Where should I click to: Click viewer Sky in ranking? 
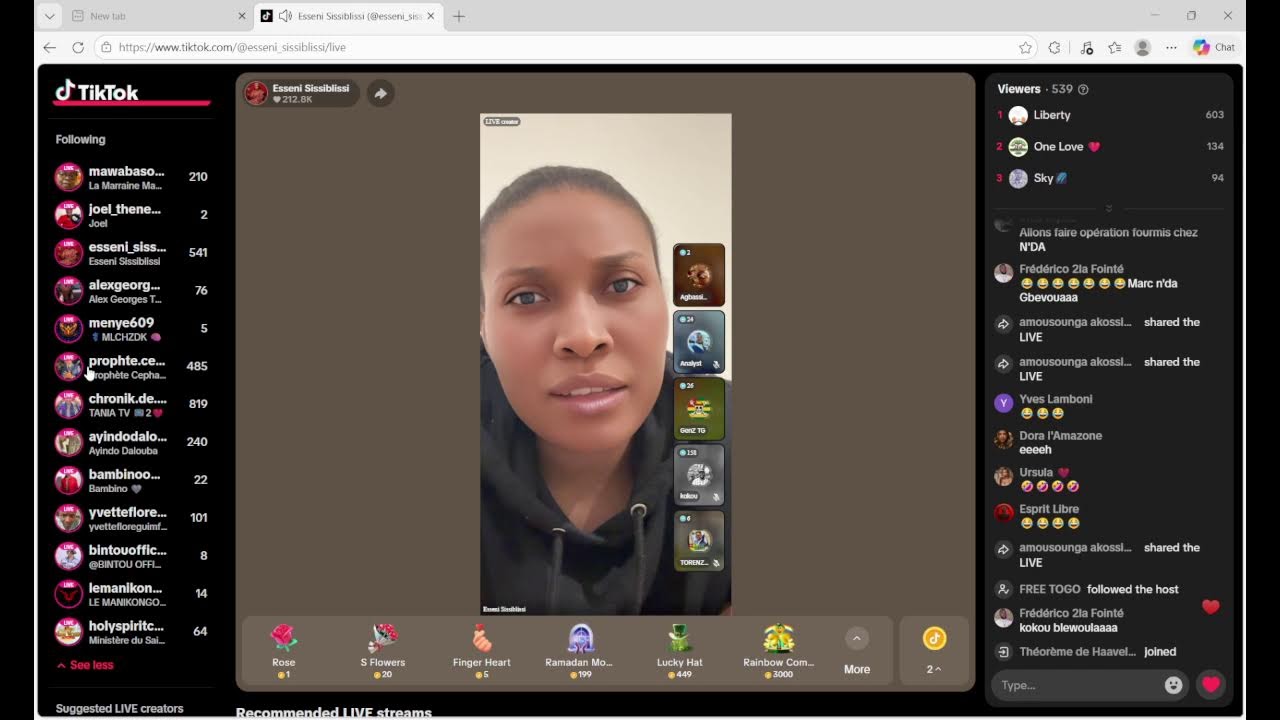click(x=1110, y=178)
